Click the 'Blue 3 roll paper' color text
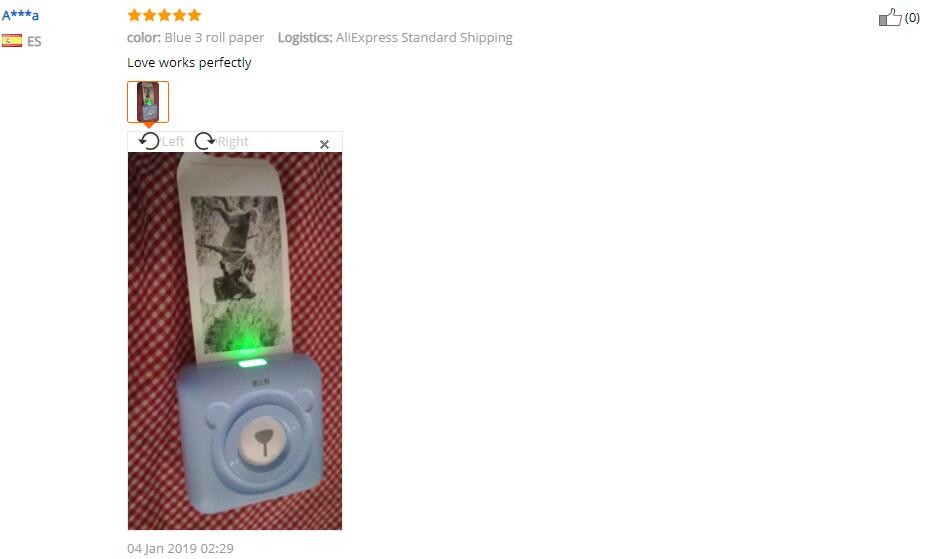929x559 pixels. pyautogui.click(x=214, y=37)
